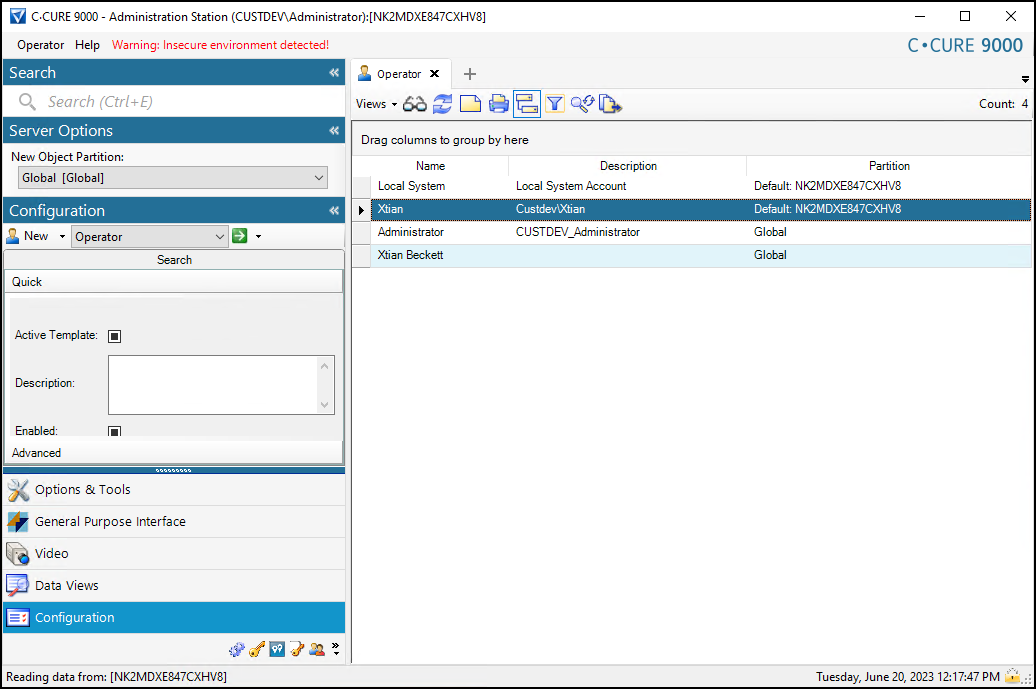The height and width of the screenshot is (689, 1036).
Task: Open the Views dropdown
Action: point(376,103)
